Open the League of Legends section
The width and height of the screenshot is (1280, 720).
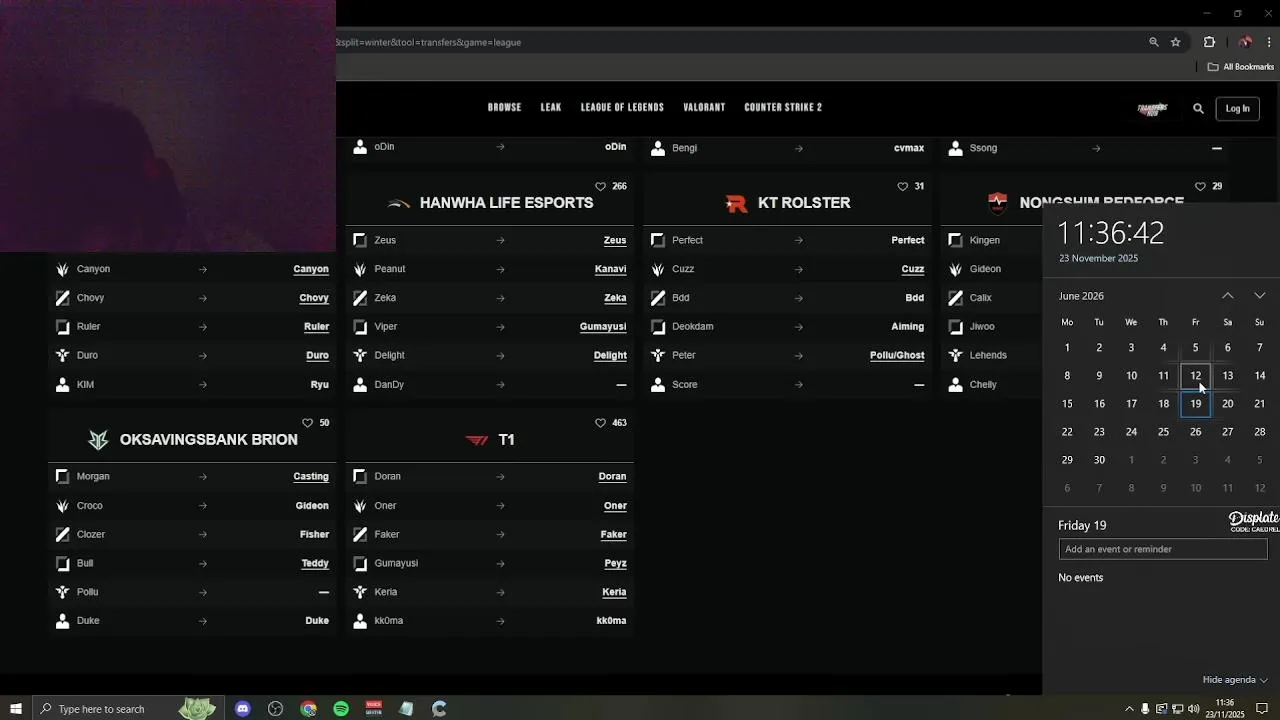coord(622,108)
